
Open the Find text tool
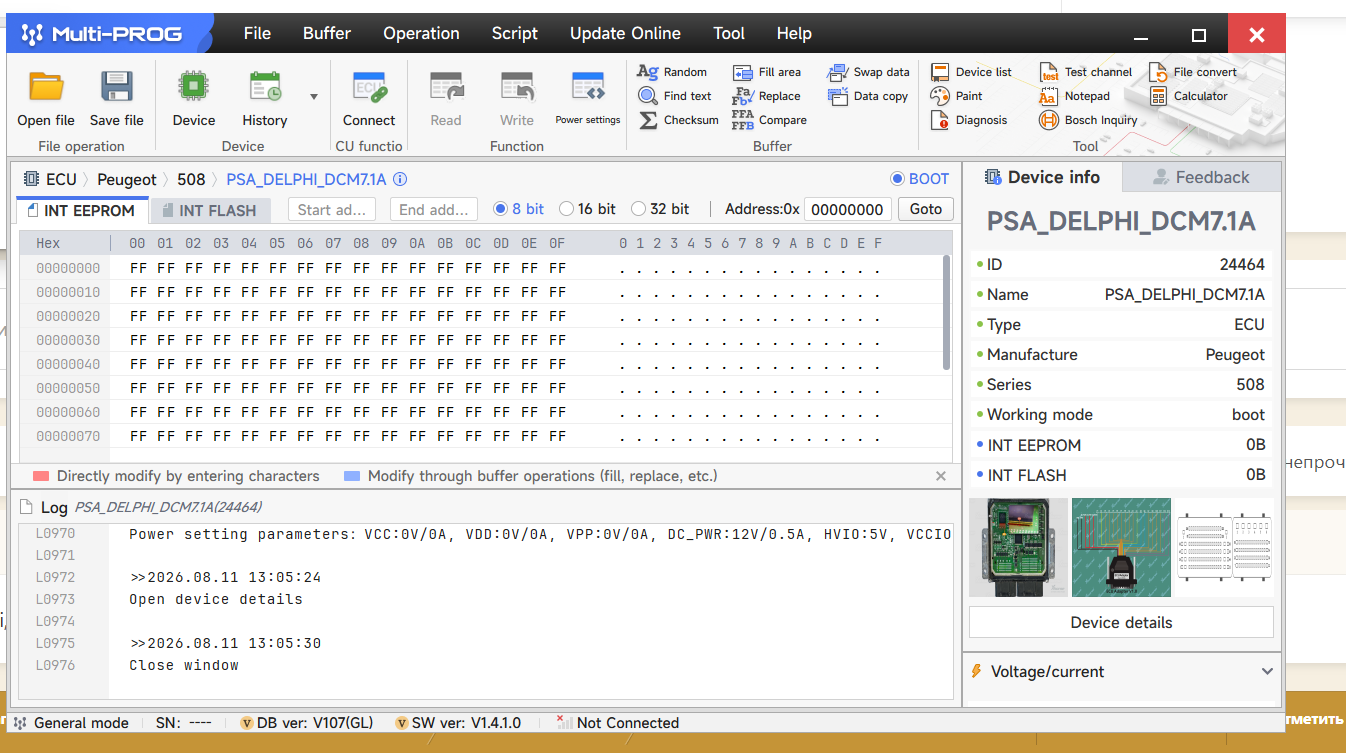tap(675, 96)
